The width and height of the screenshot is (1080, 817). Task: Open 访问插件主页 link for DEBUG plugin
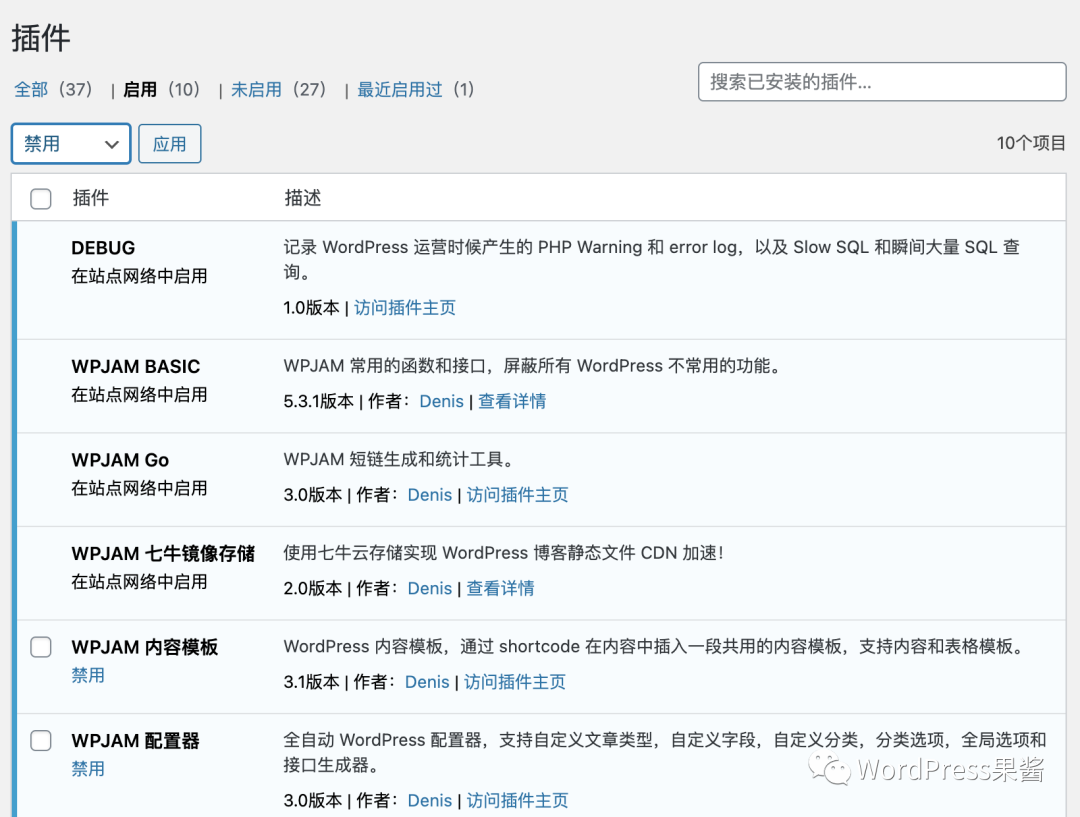(x=405, y=308)
